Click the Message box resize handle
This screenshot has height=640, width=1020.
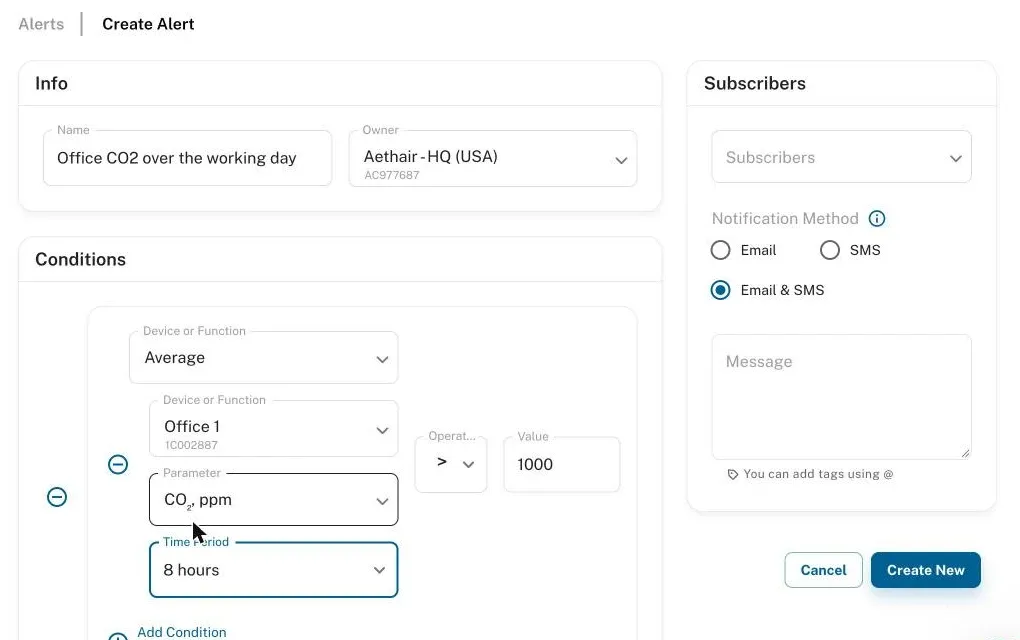(965, 453)
